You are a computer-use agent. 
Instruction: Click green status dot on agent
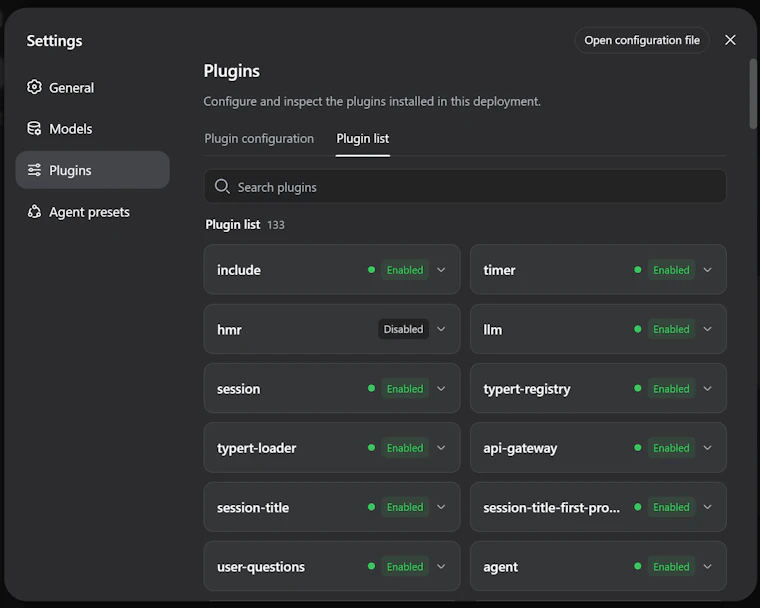638,566
